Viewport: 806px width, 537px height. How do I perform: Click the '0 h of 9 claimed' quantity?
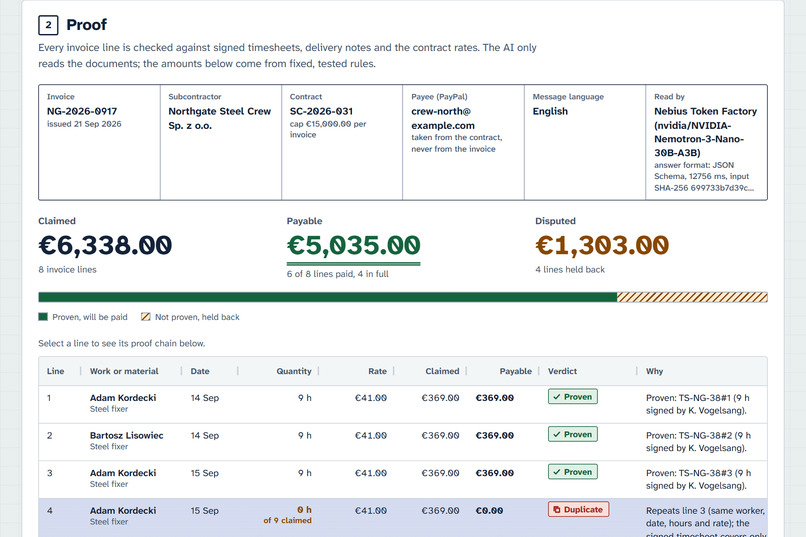click(x=287, y=515)
